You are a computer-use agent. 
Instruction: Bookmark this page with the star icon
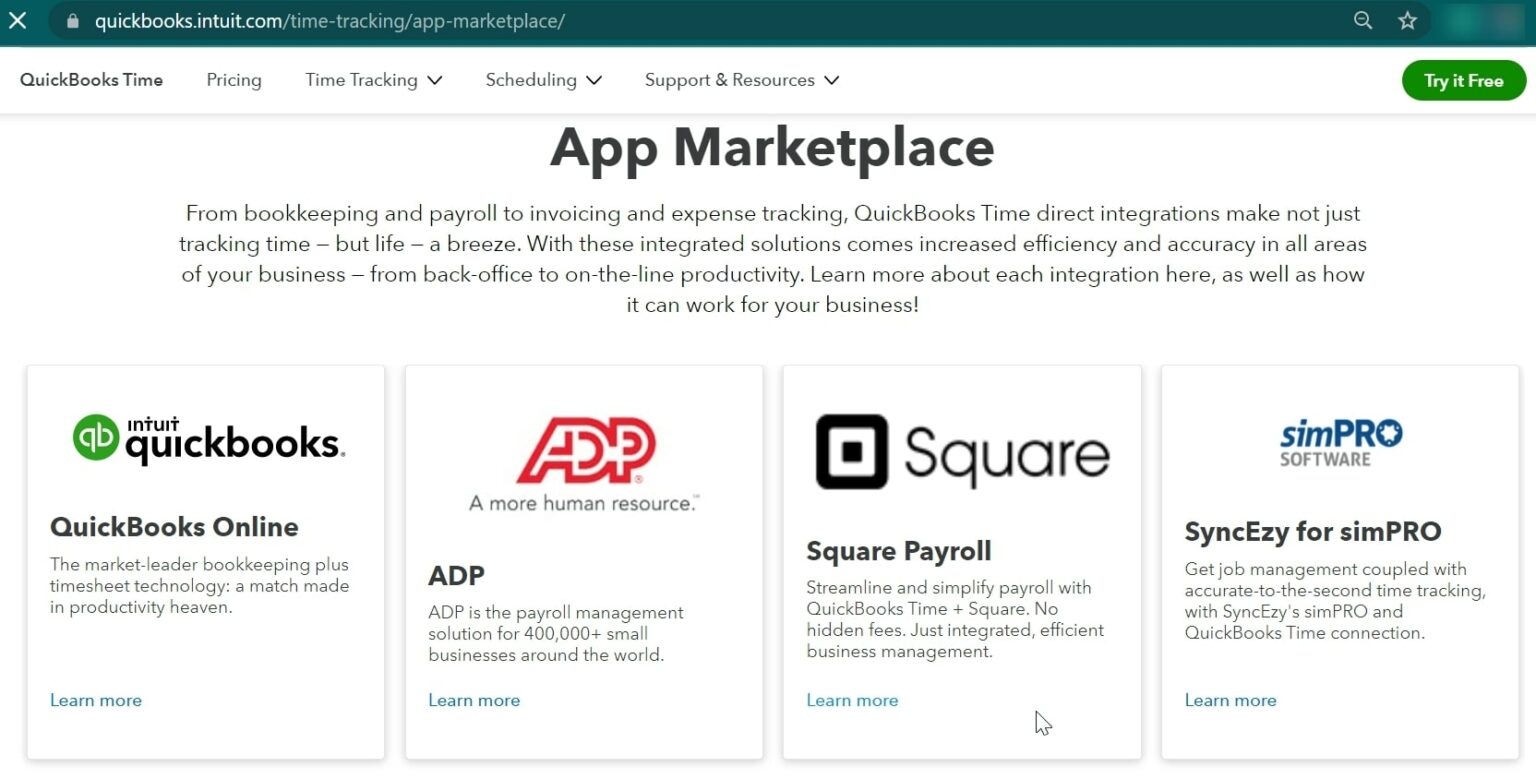click(1408, 20)
